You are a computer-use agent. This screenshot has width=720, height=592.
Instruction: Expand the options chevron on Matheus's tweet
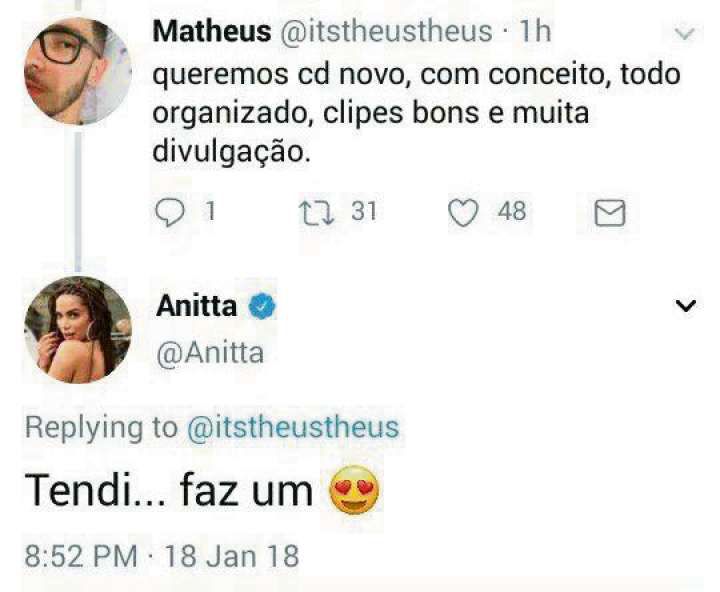pos(685,34)
